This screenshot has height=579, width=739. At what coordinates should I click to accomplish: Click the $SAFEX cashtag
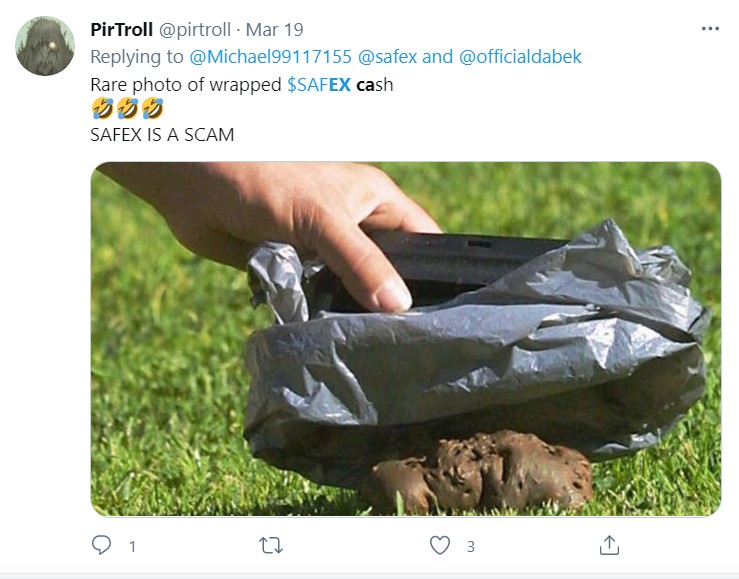319,85
